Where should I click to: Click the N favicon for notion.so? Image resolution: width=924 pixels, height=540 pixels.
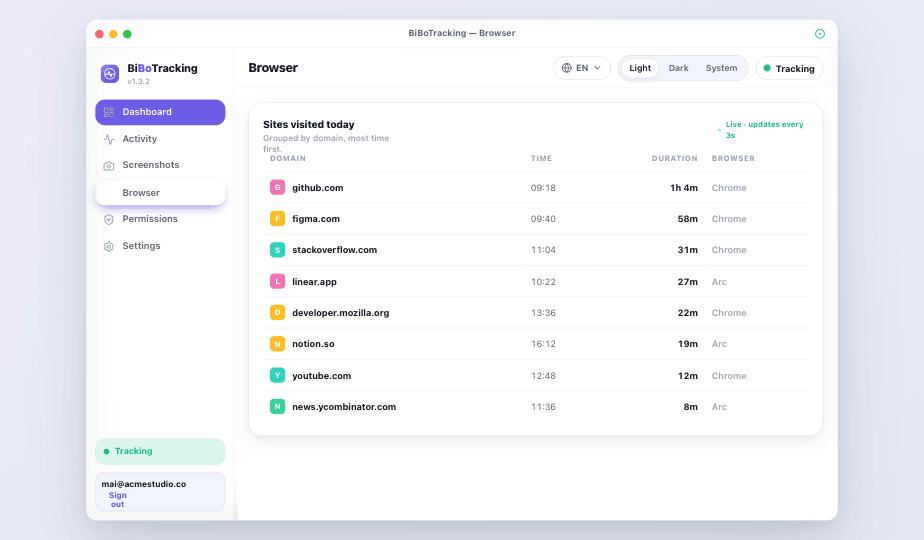click(x=278, y=344)
